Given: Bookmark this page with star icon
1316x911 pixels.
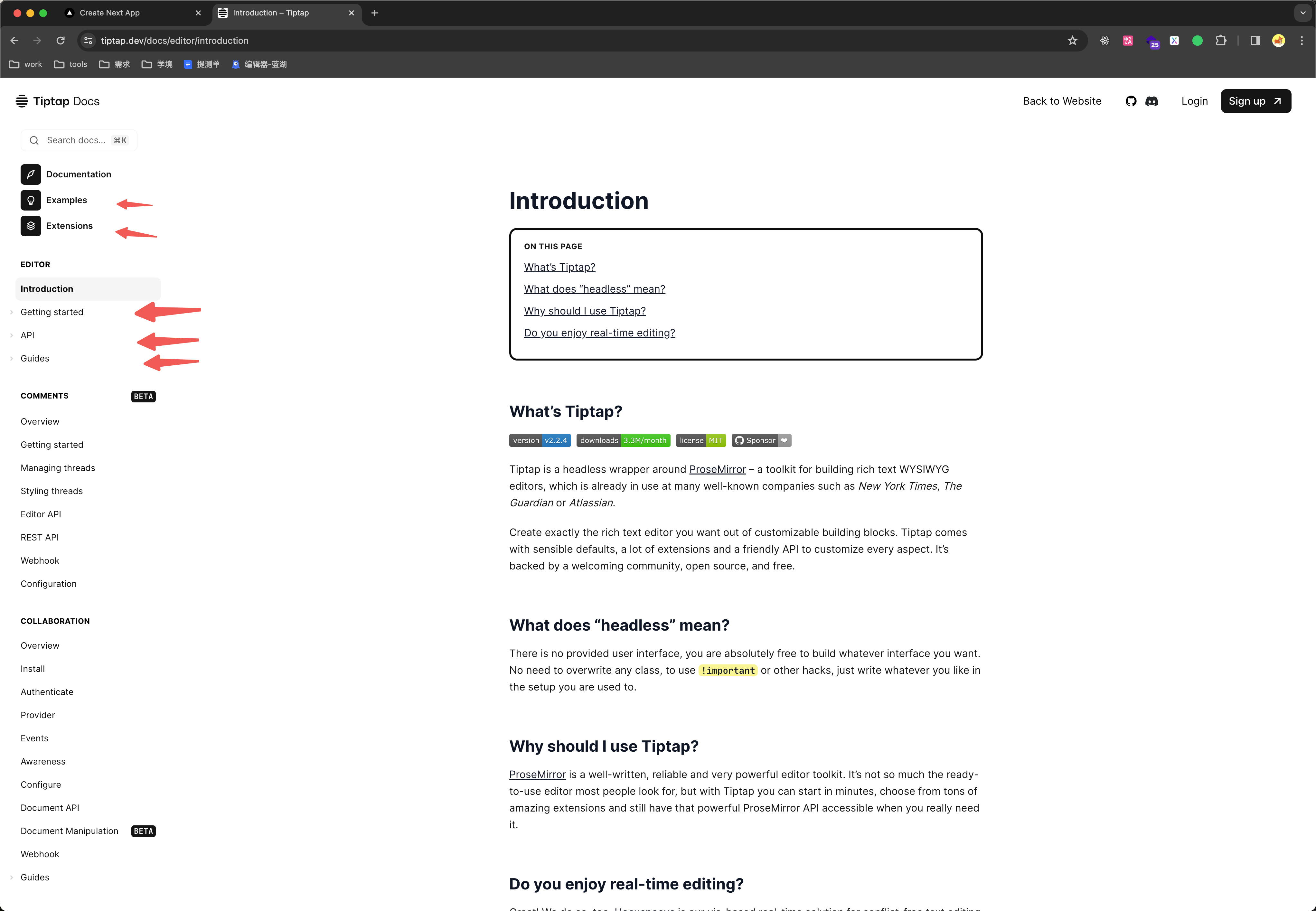Looking at the screenshot, I should [1072, 41].
